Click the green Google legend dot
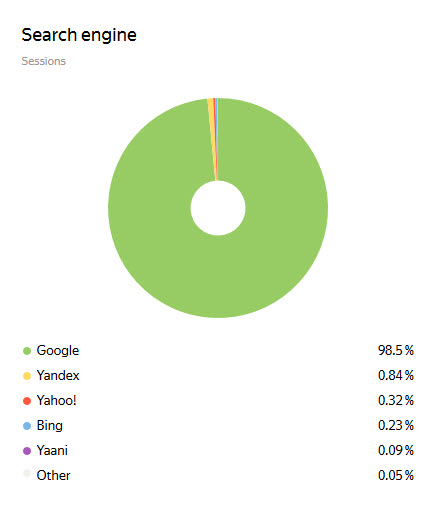This screenshot has height=511, width=436. click(27, 351)
